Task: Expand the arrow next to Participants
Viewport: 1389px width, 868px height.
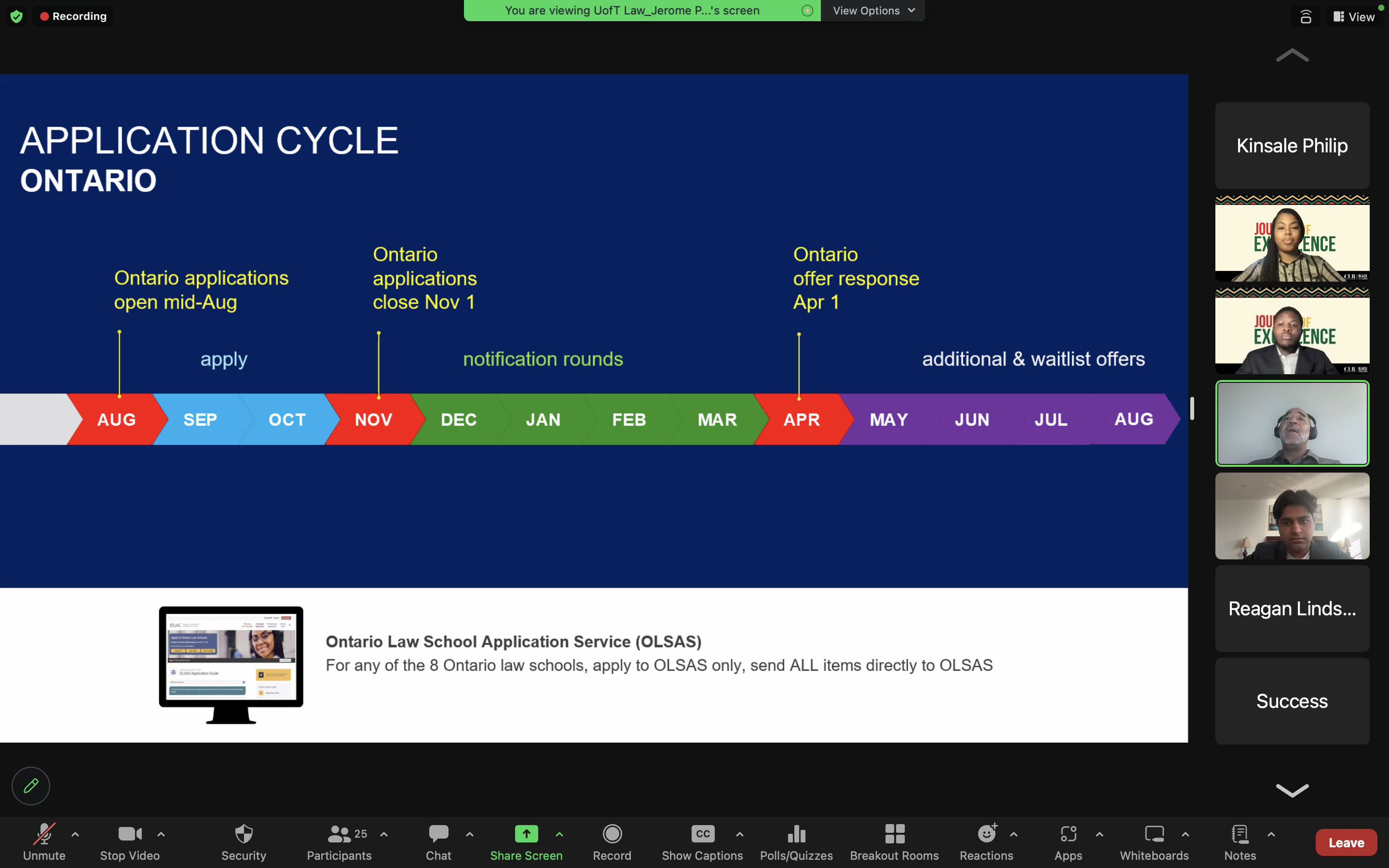Action: (384, 834)
